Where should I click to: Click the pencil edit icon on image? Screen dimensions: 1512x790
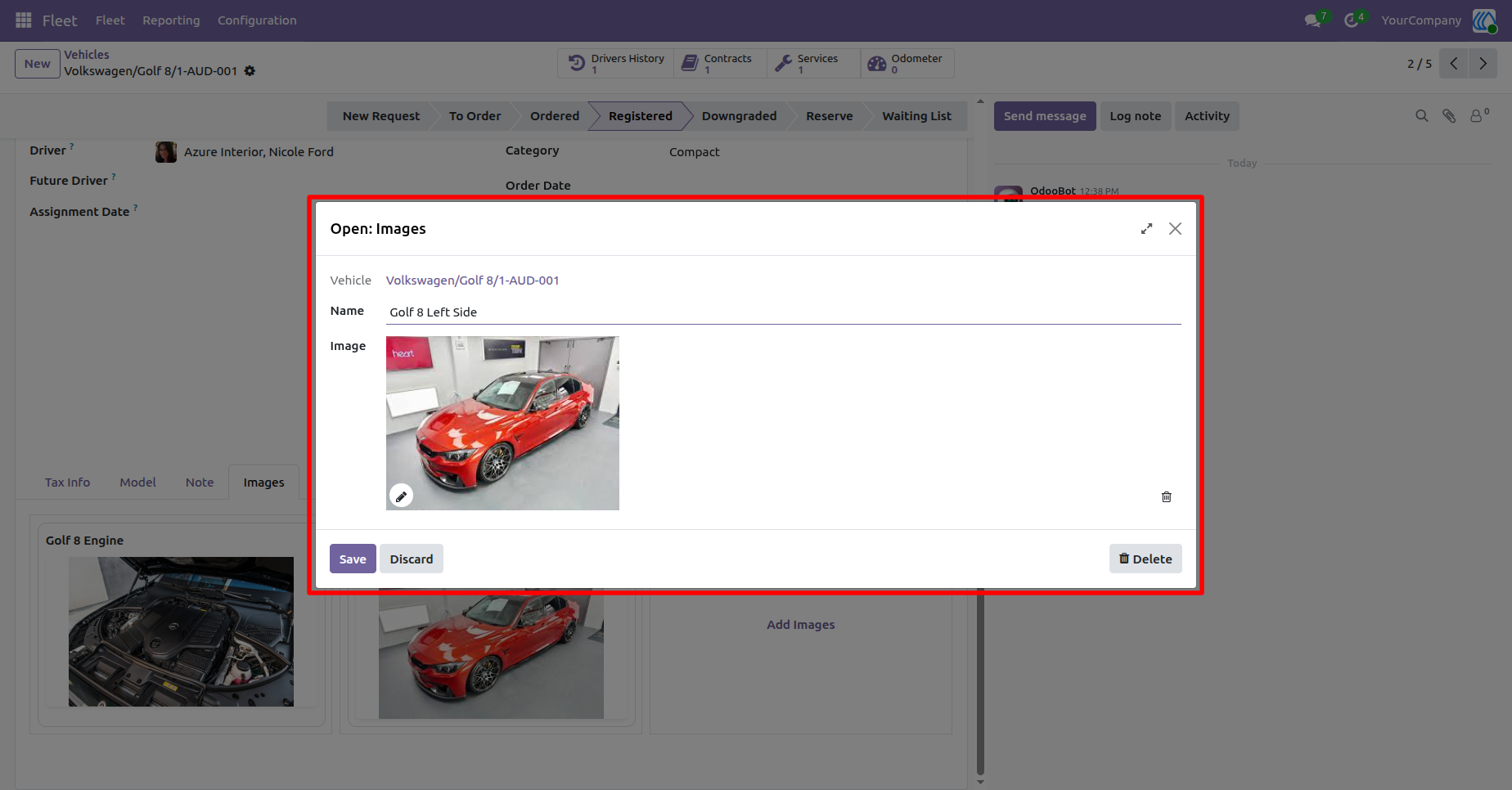pyautogui.click(x=401, y=496)
